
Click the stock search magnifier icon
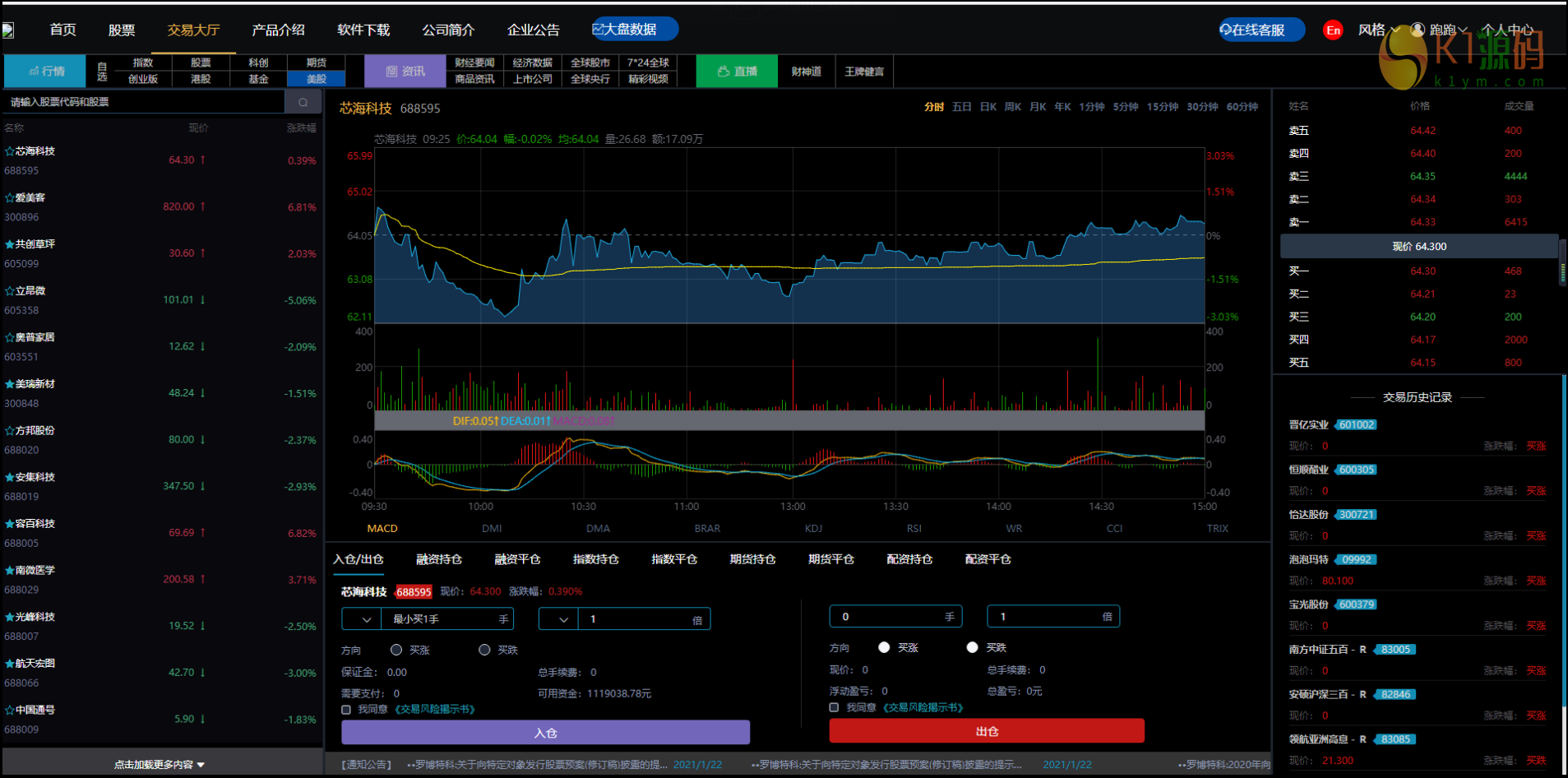303,102
